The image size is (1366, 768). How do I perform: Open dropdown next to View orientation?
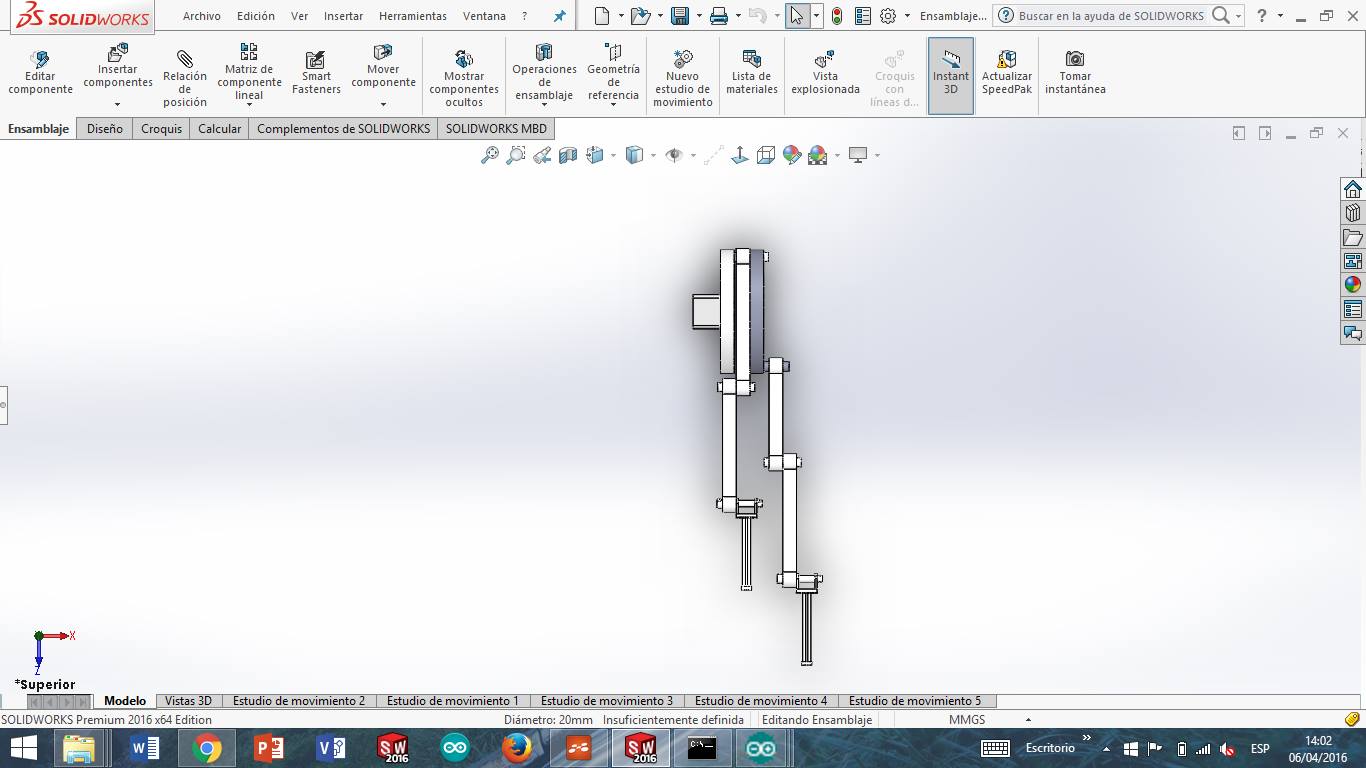pyautogui.click(x=612, y=156)
